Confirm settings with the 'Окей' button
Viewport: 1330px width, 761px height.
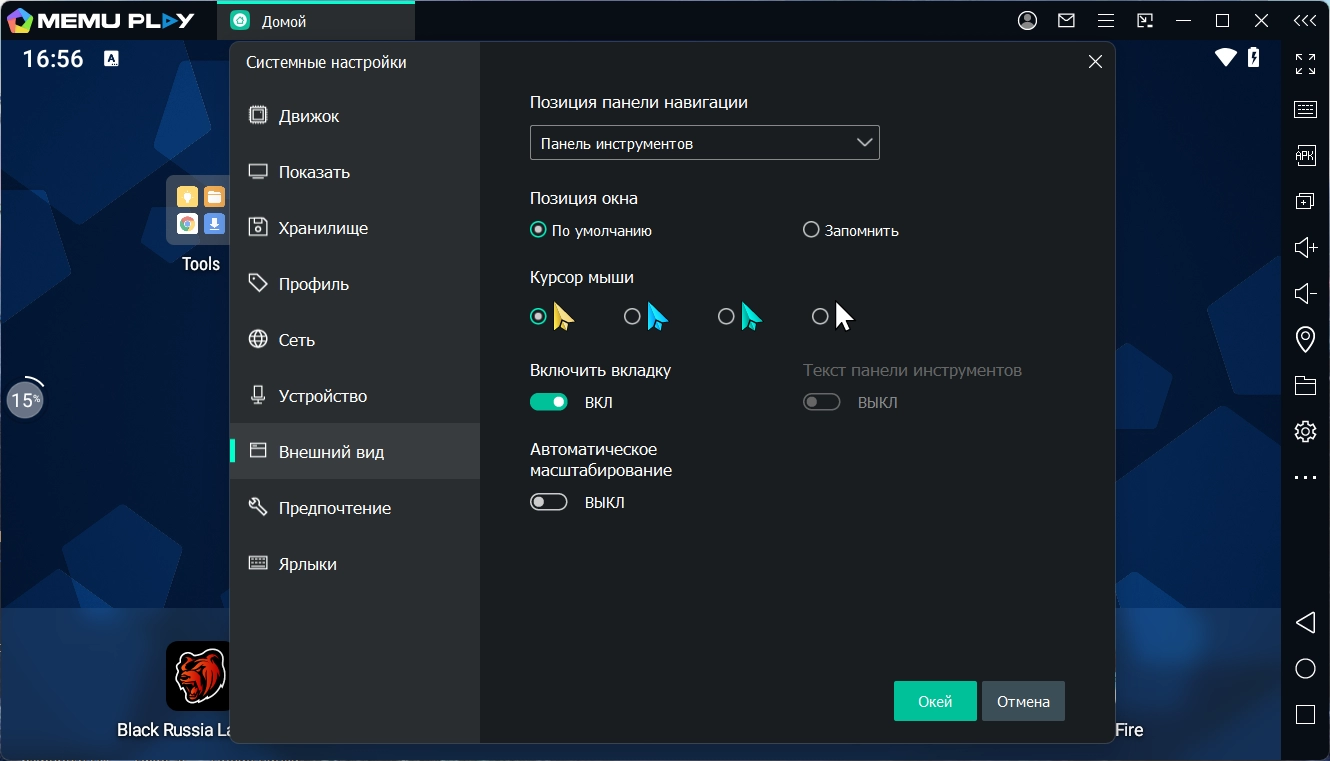pos(935,701)
